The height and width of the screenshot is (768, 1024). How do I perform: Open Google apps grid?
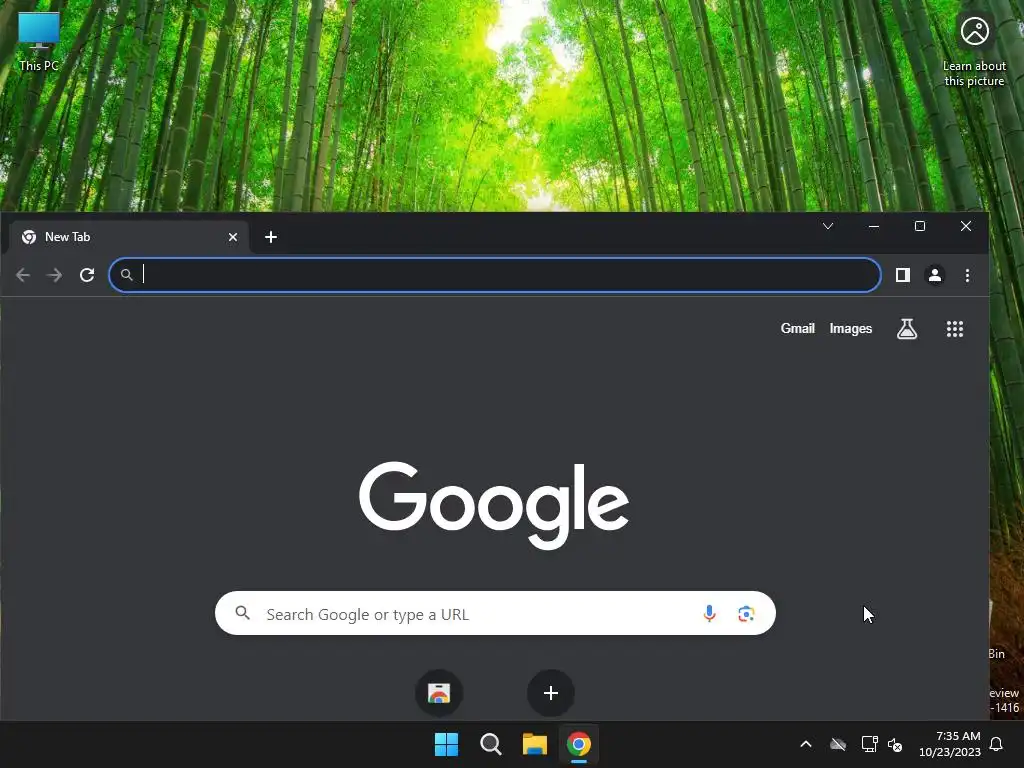(x=955, y=328)
